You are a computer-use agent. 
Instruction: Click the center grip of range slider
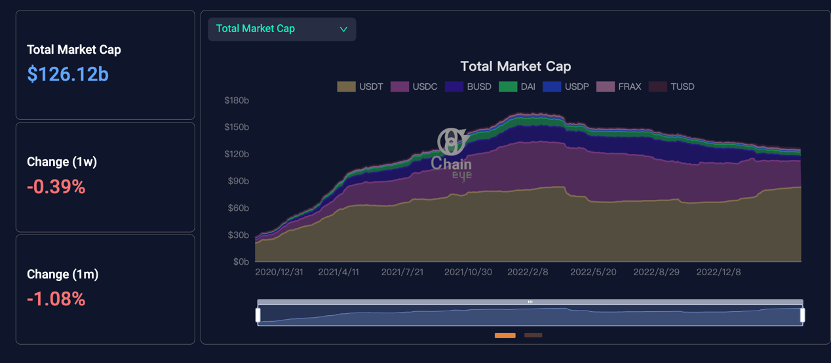point(530,302)
